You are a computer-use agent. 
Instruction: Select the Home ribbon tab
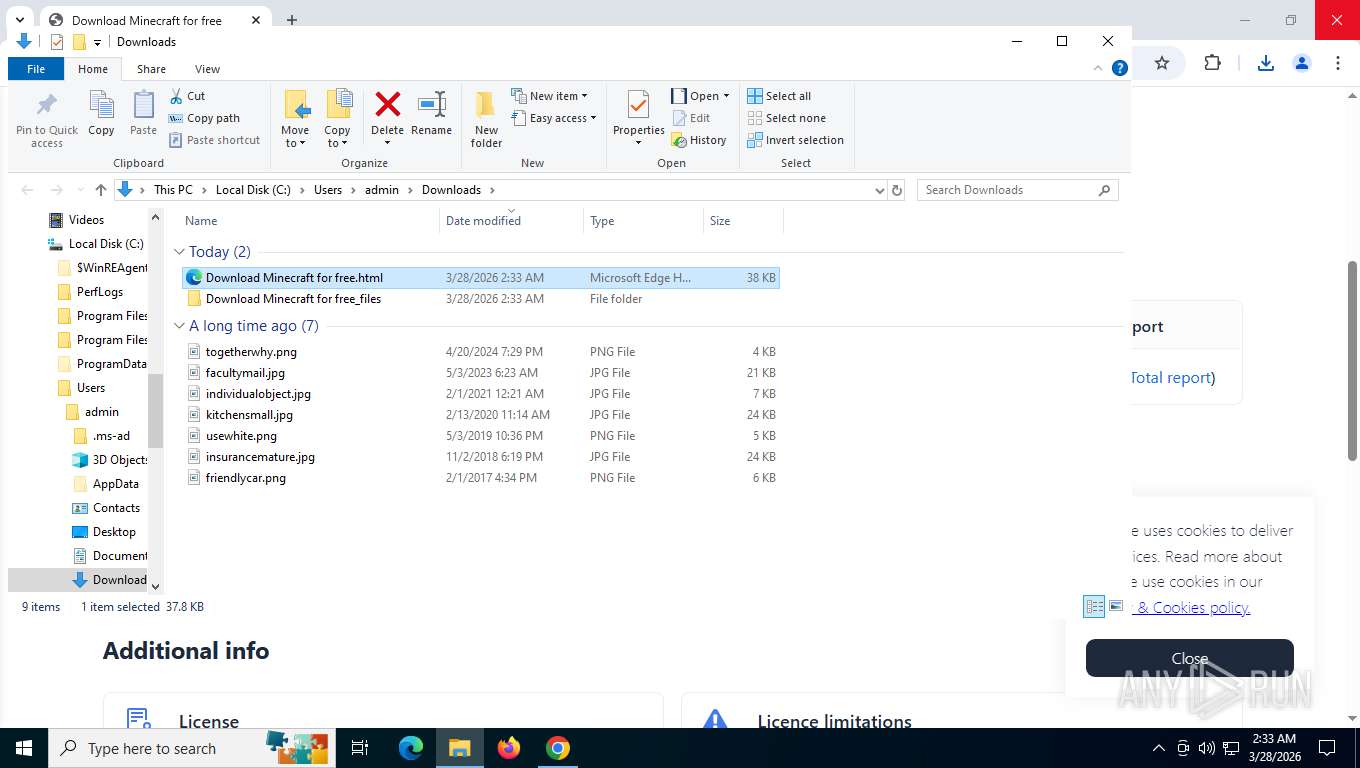pyautogui.click(x=93, y=69)
